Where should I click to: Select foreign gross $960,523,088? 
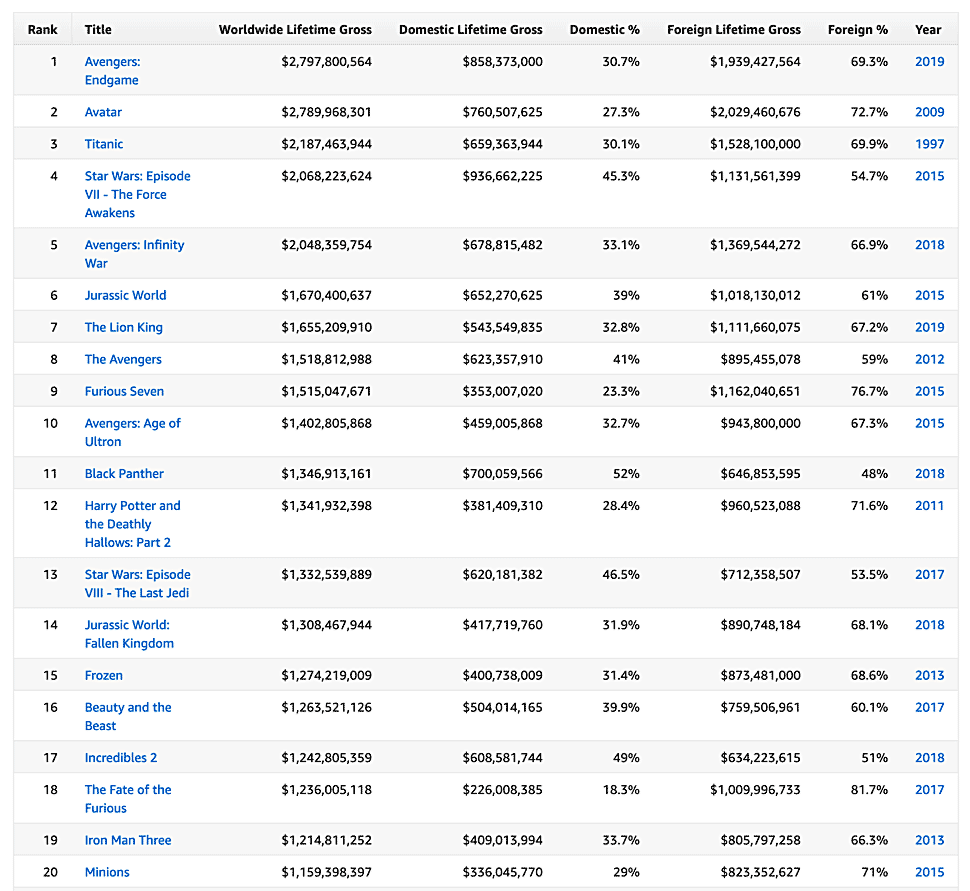760,506
